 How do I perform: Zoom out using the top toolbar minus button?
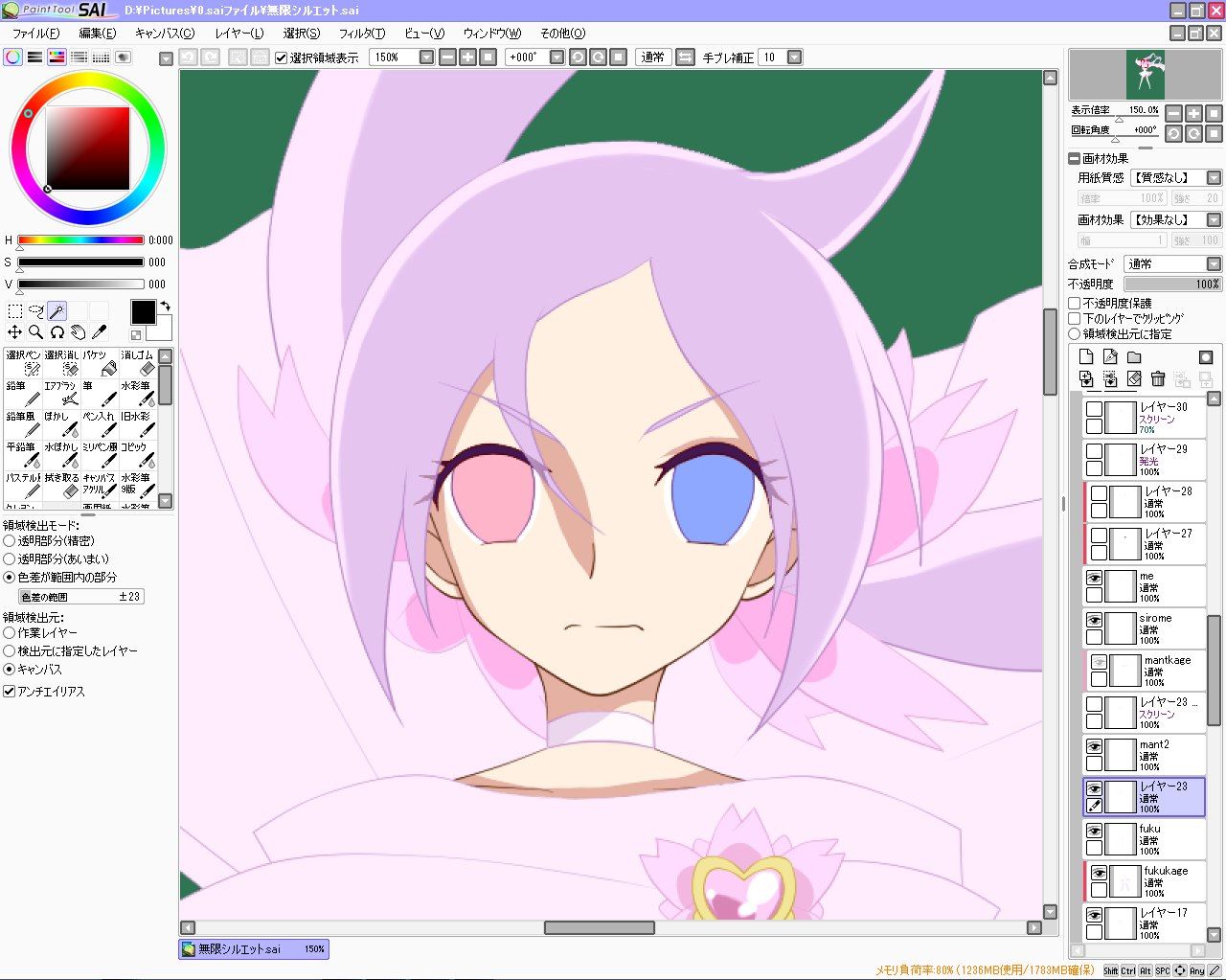pos(447,57)
